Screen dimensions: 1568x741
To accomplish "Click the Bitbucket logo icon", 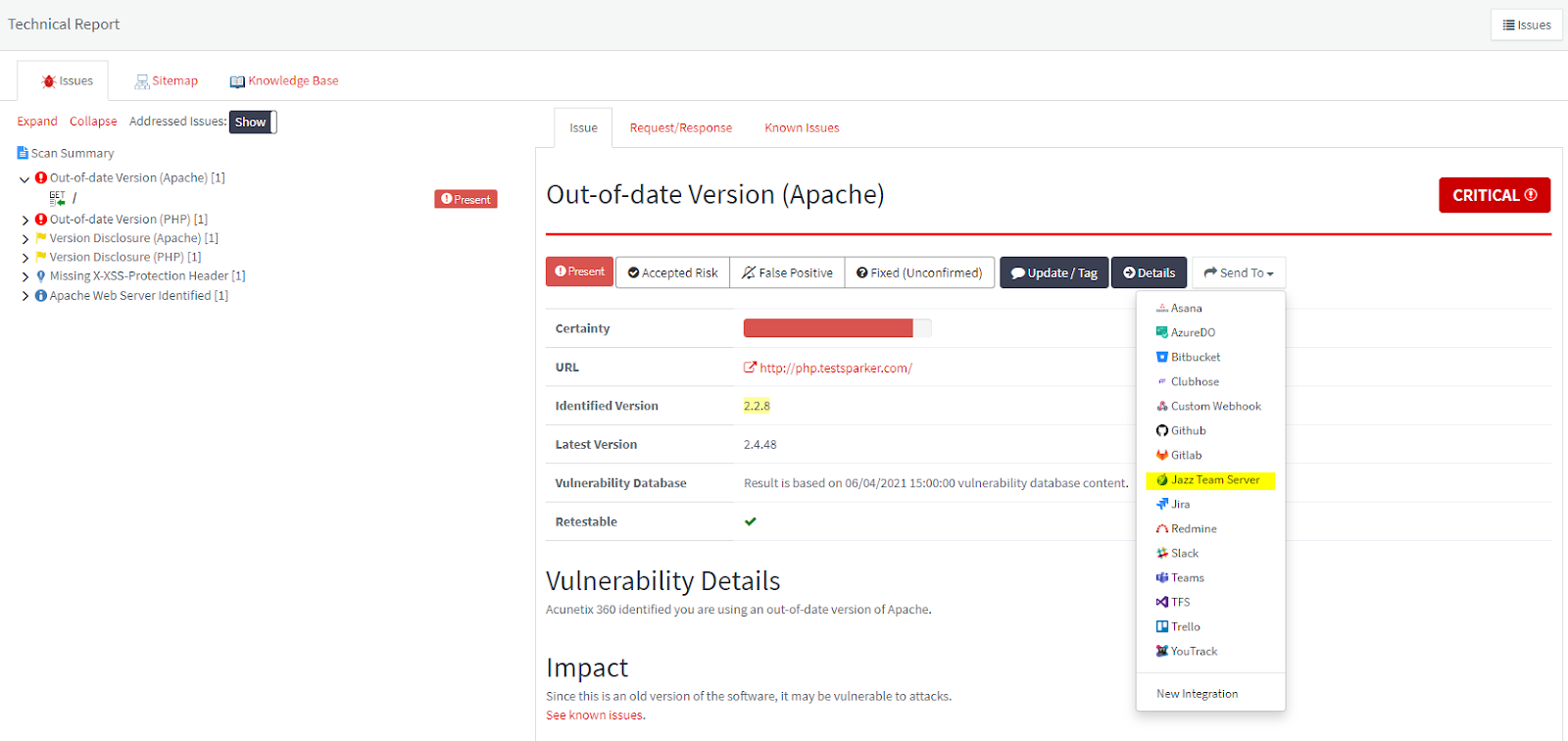I will pos(1162,357).
